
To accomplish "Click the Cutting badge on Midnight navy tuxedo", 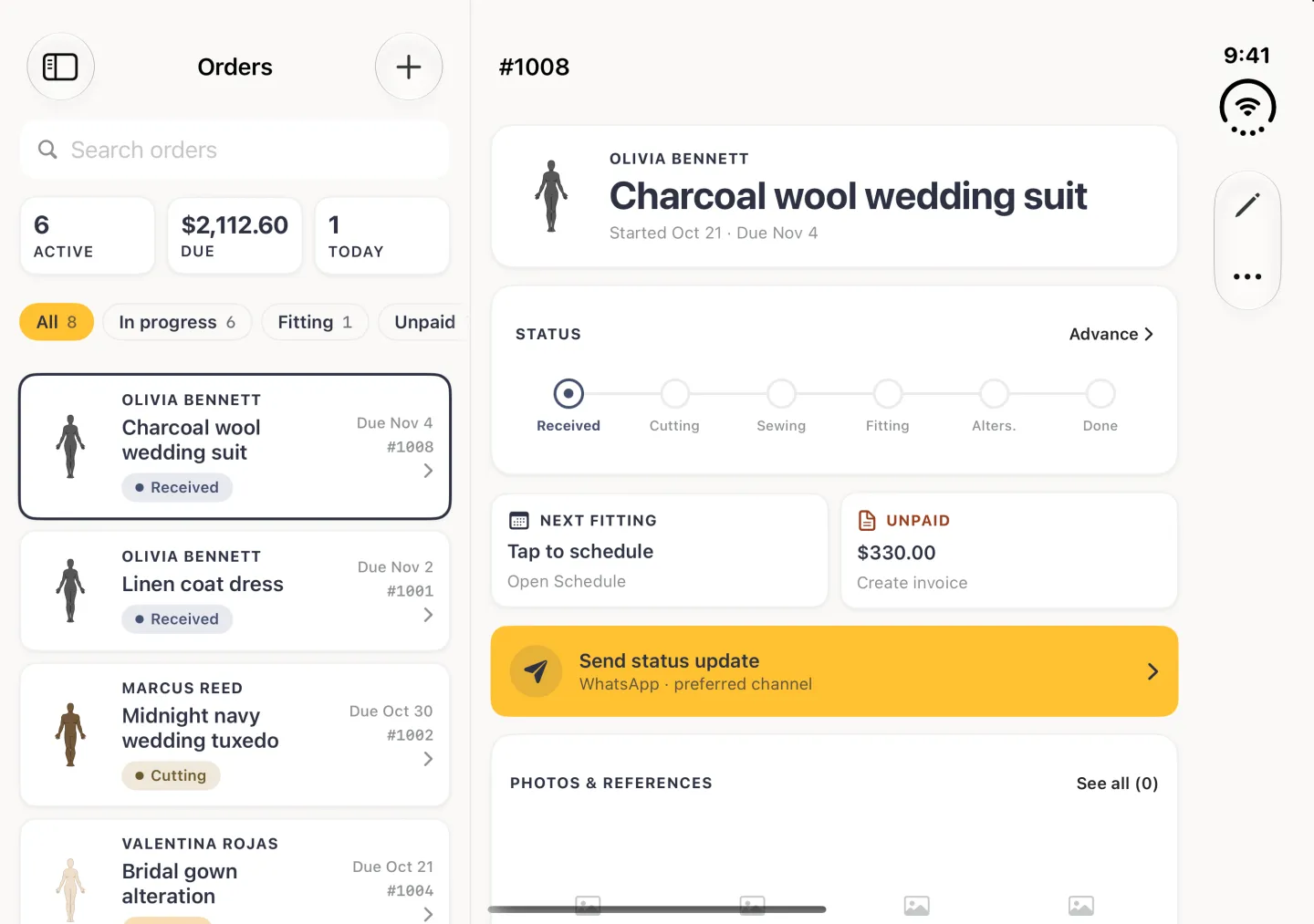I will tap(171, 775).
